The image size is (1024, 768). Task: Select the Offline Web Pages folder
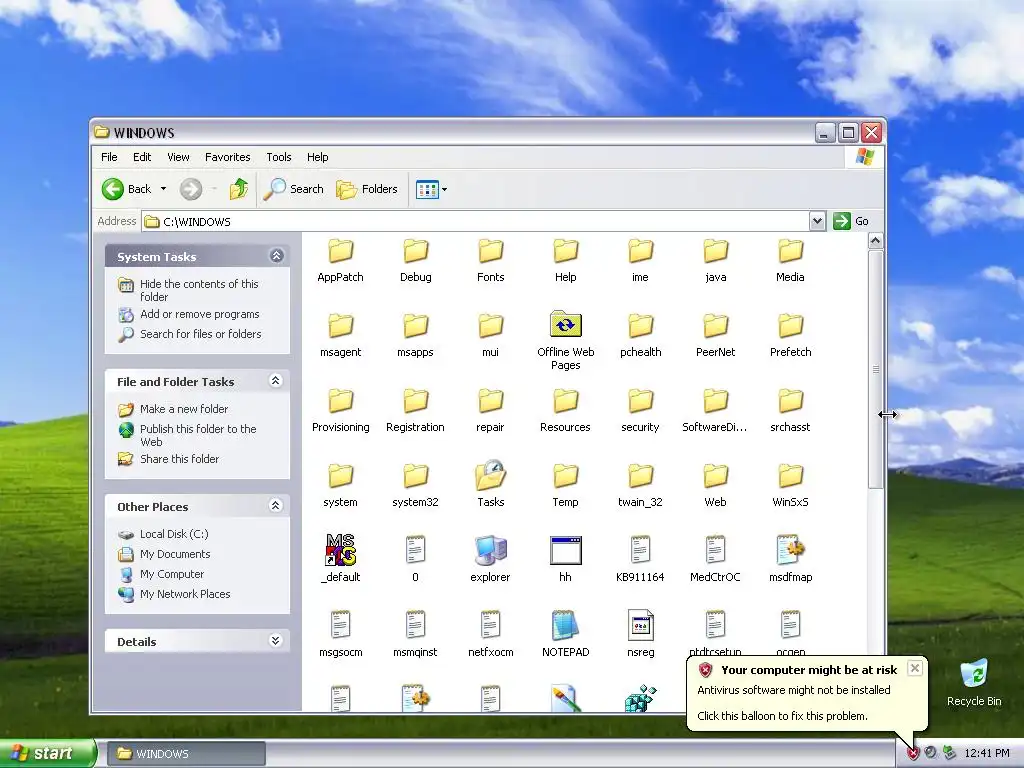(x=566, y=340)
